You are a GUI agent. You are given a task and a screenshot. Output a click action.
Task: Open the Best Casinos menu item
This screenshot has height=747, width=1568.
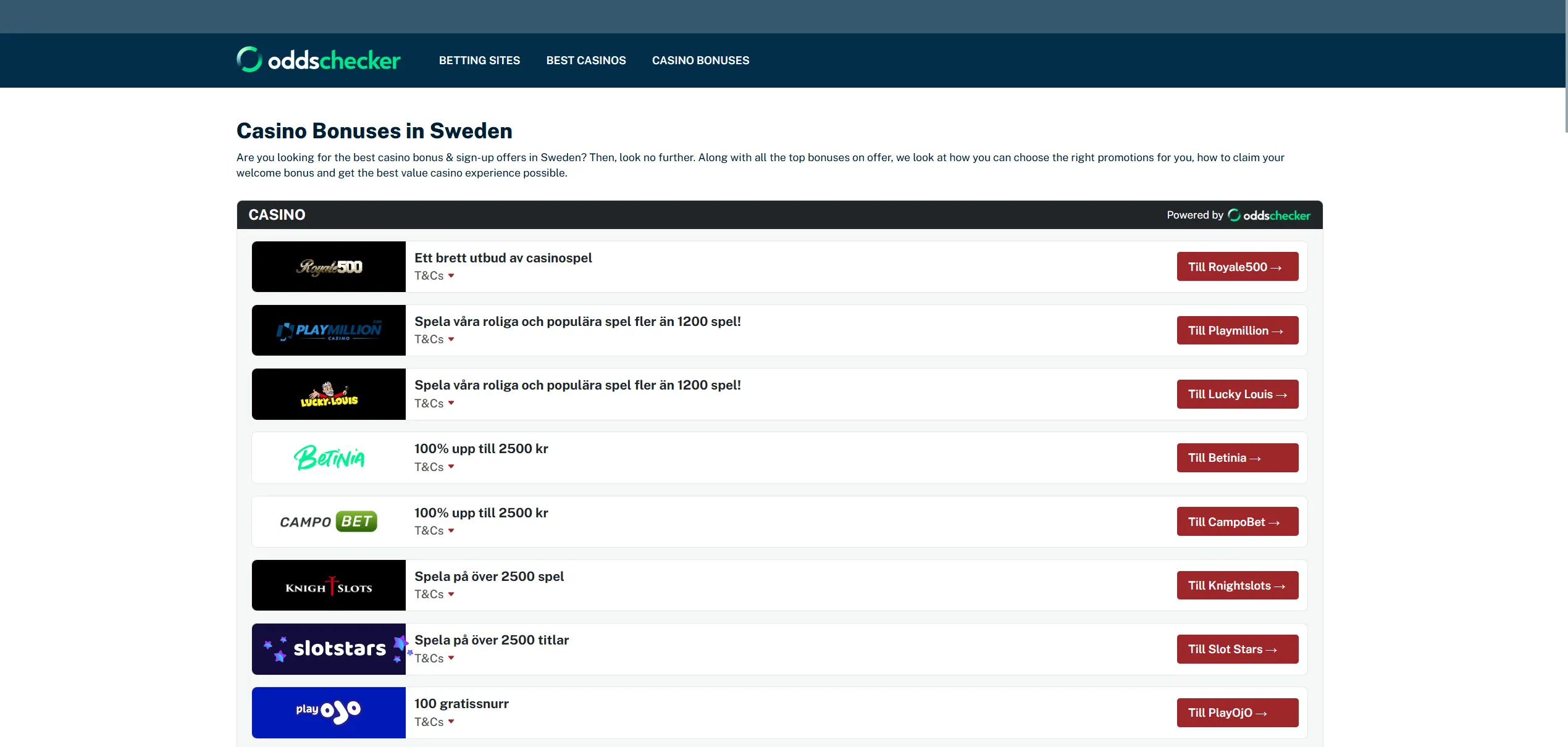[586, 61]
